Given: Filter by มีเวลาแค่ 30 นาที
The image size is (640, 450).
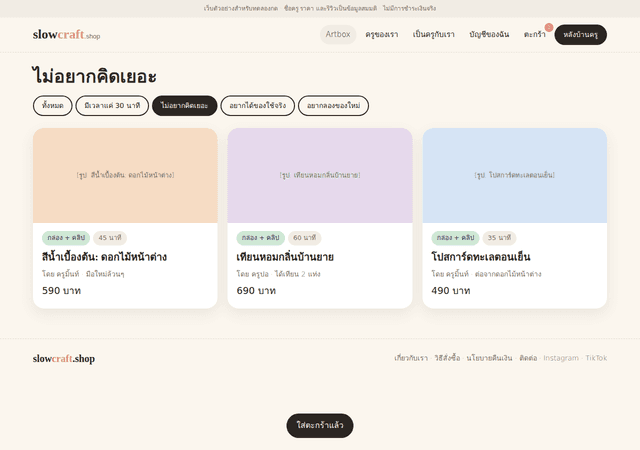Looking at the screenshot, I should tap(112, 106).
